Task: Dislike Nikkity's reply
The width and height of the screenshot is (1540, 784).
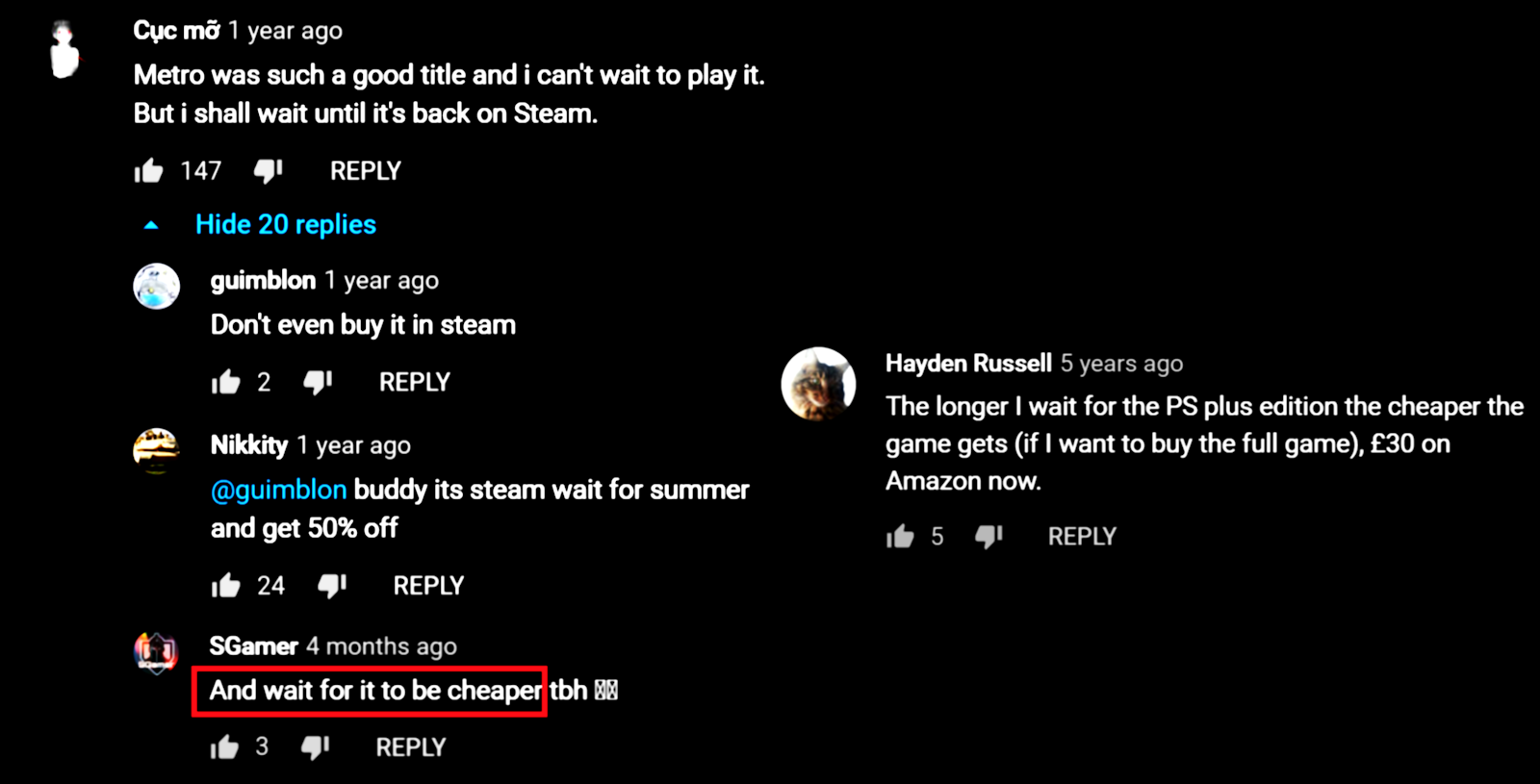Action: [332, 585]
